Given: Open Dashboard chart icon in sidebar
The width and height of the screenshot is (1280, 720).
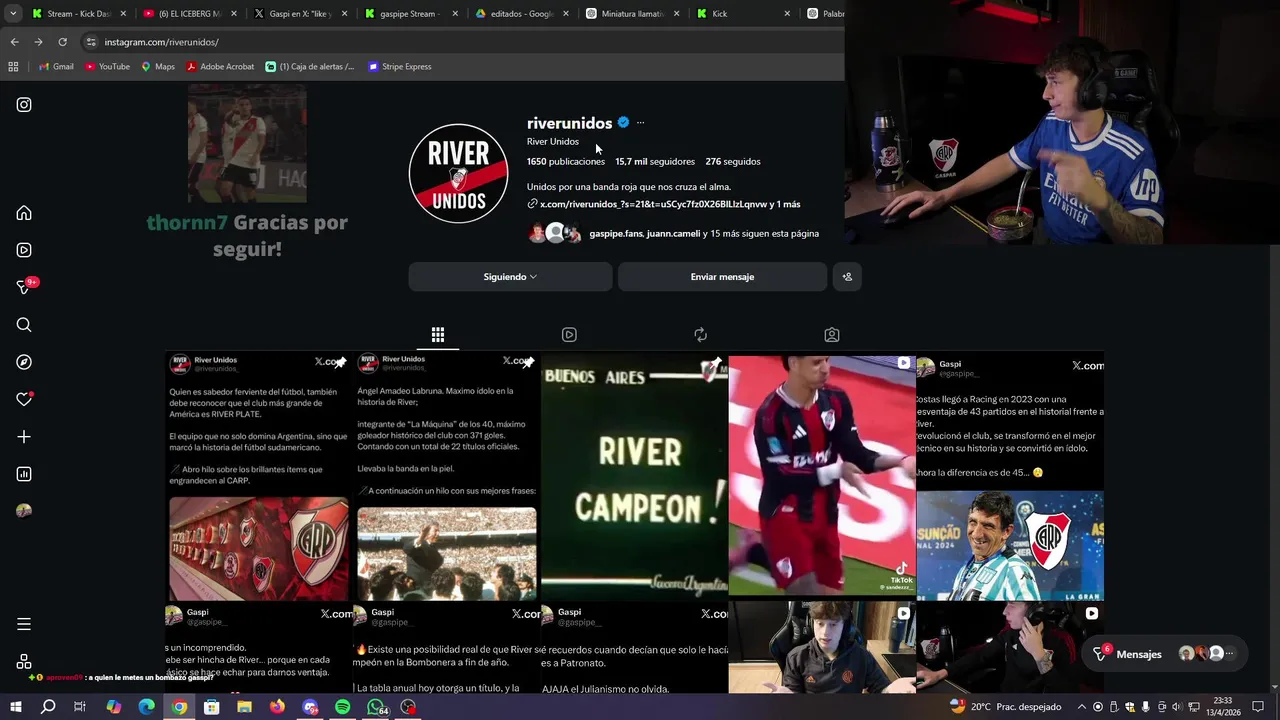Looking at the screenshot, I should tap(24, 474).
